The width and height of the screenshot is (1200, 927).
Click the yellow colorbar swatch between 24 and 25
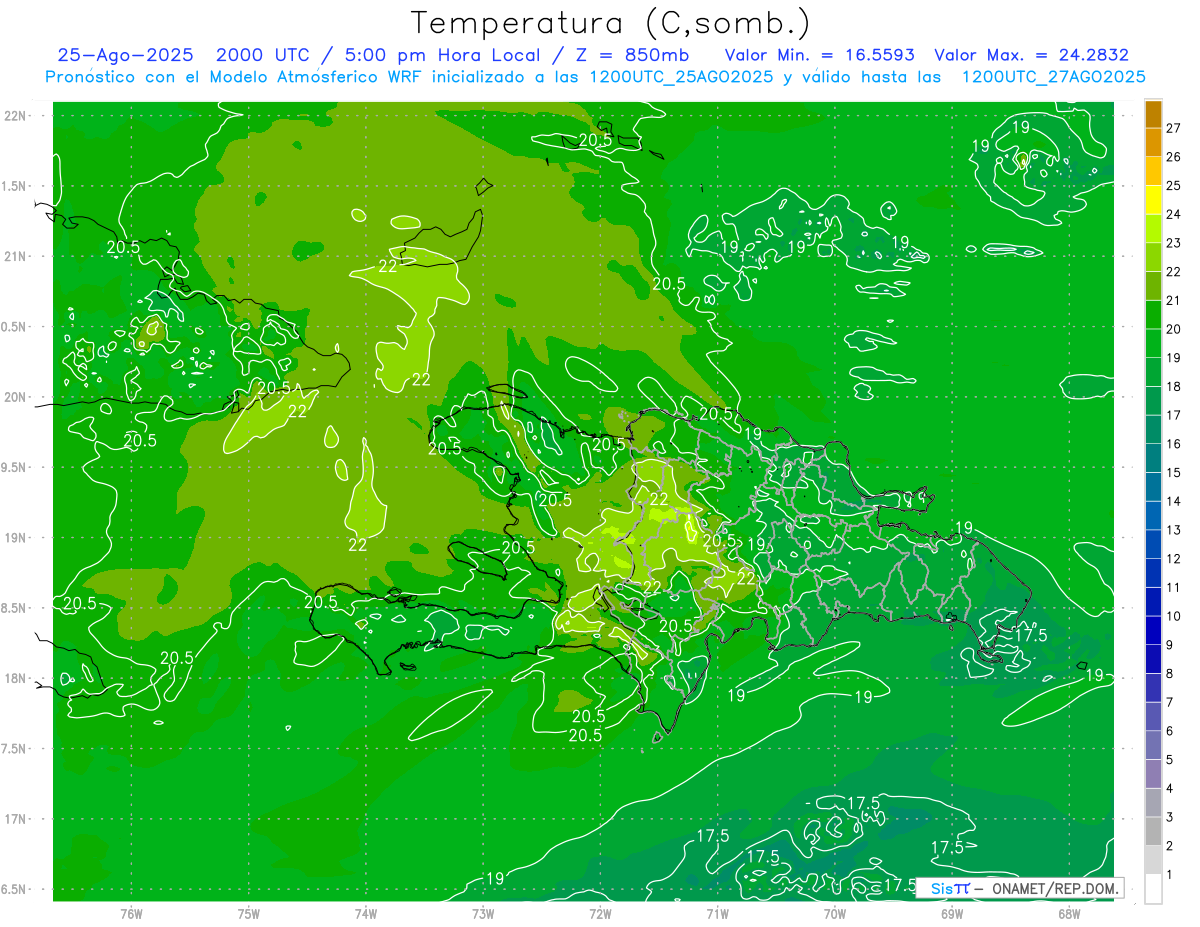(1153, 200)
